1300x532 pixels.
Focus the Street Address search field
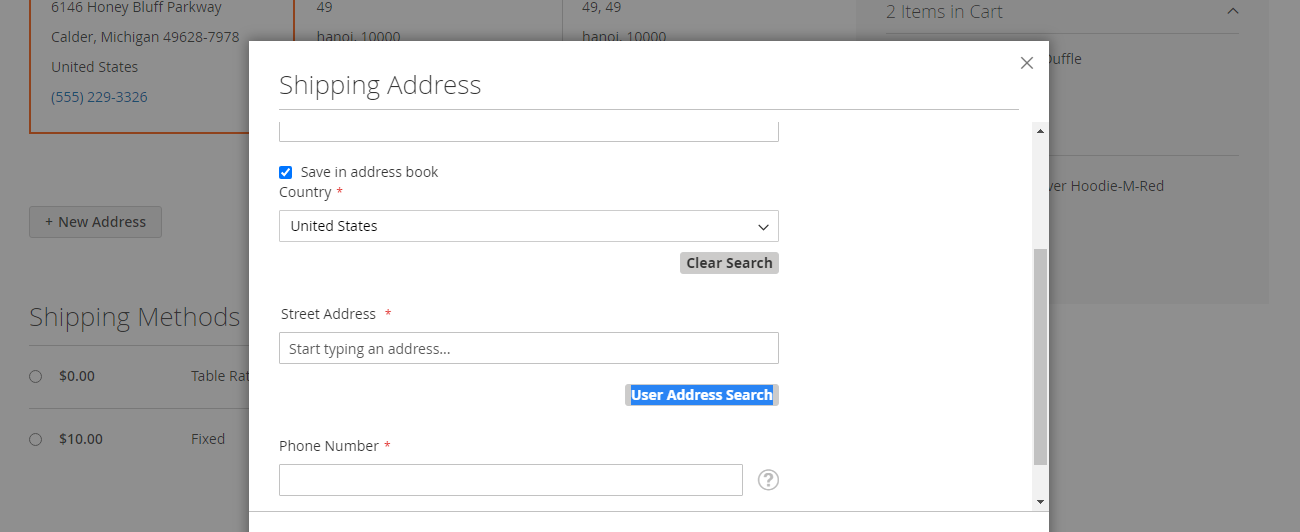pyautogui.click(x=528, y=349)
